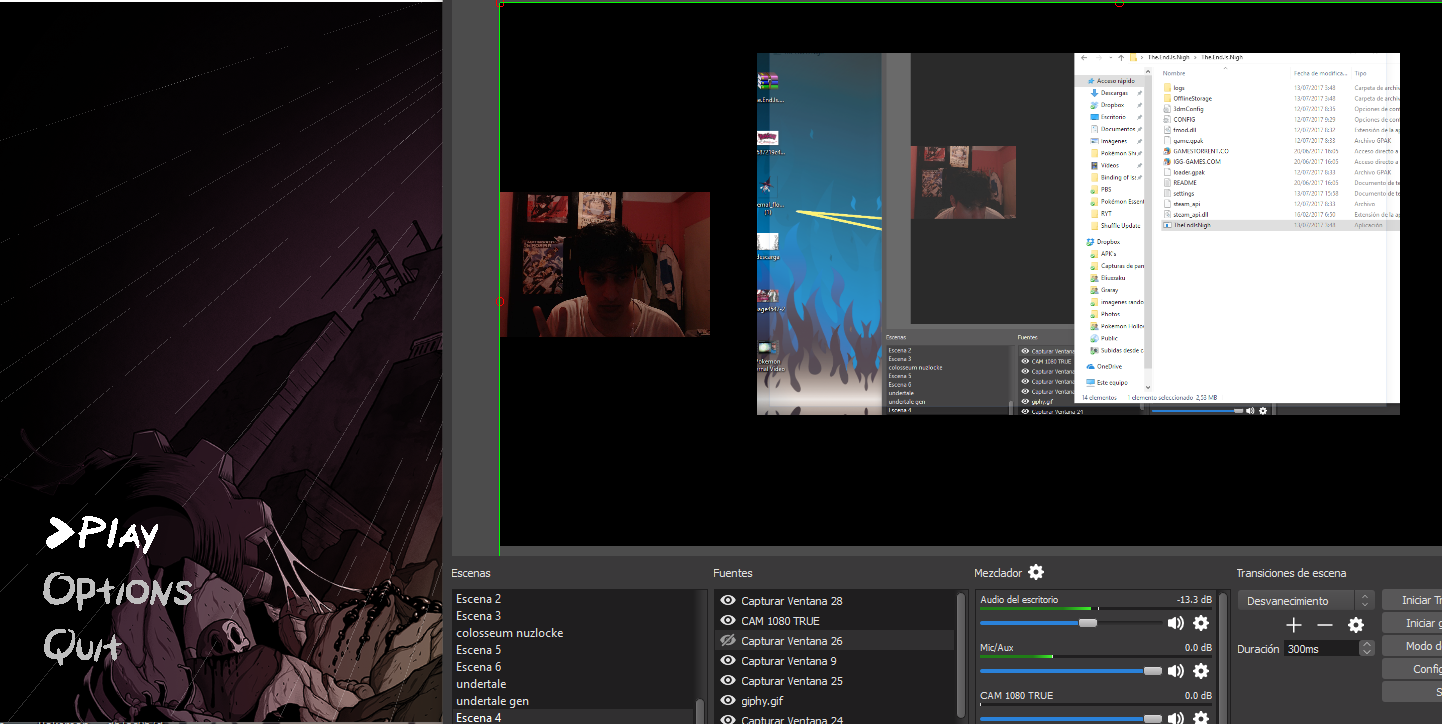Select source name Capturar Ventana 28

792,601
